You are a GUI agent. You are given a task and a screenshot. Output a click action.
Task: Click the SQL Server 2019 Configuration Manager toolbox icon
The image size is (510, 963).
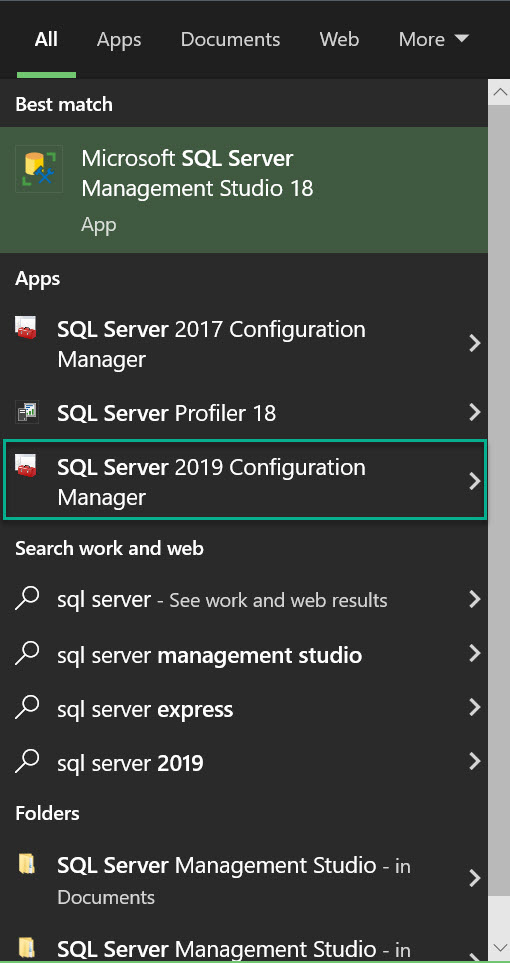[x=26, y=465]
